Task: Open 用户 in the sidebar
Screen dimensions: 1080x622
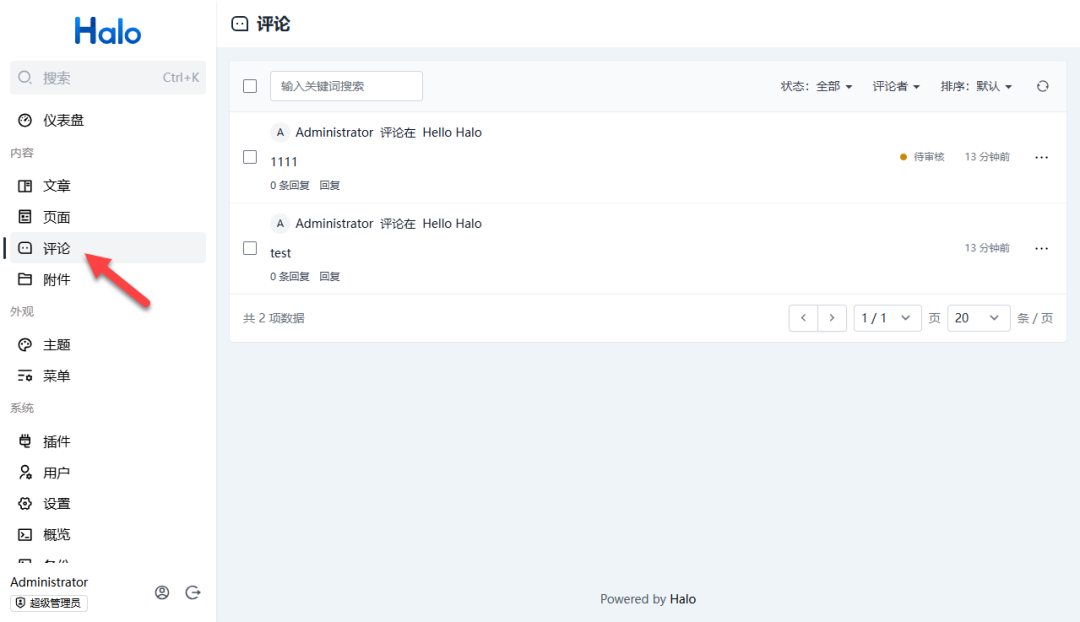Action: [107, 472]
